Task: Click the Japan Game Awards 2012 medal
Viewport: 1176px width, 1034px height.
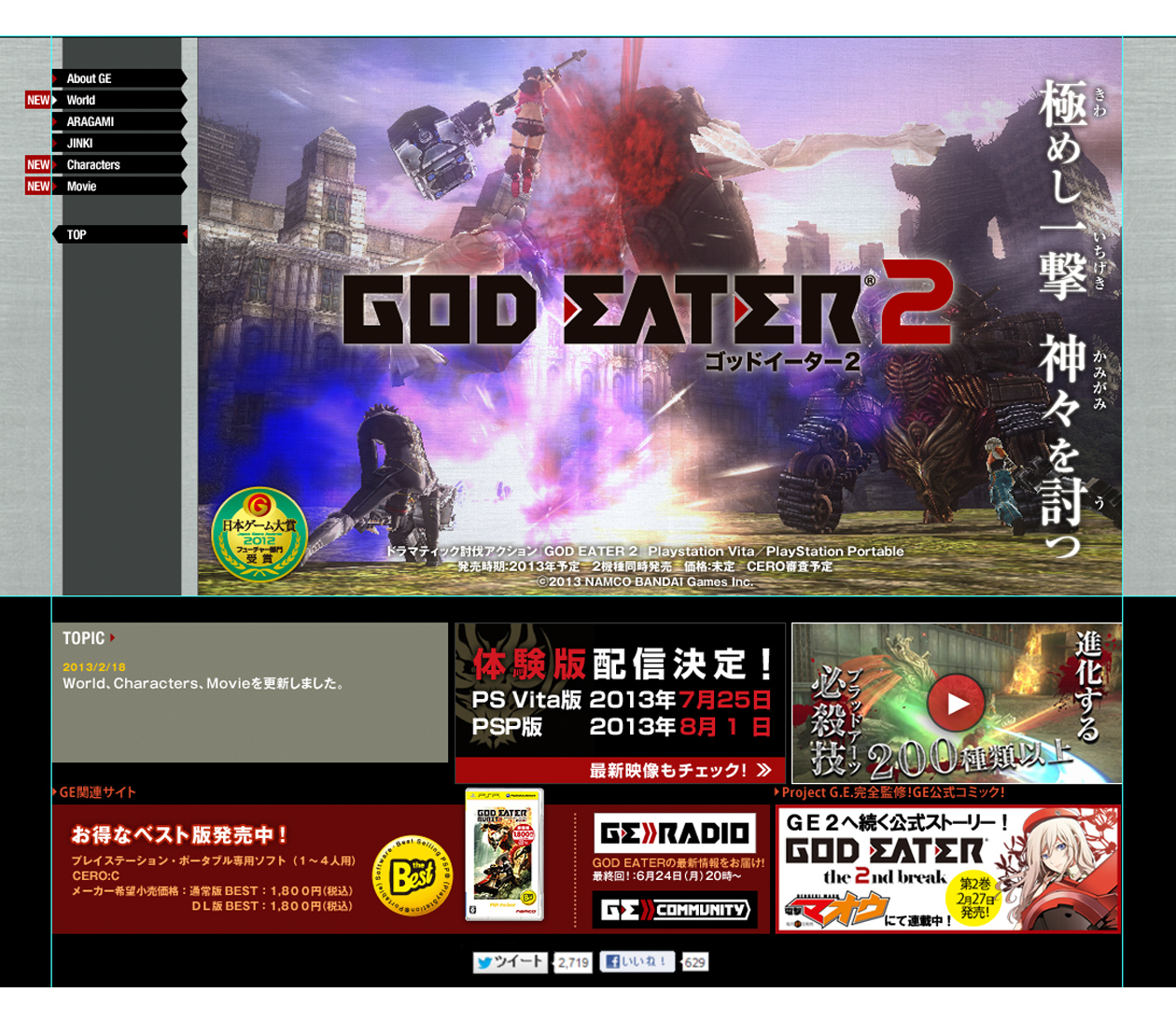Action: (259, 535)
